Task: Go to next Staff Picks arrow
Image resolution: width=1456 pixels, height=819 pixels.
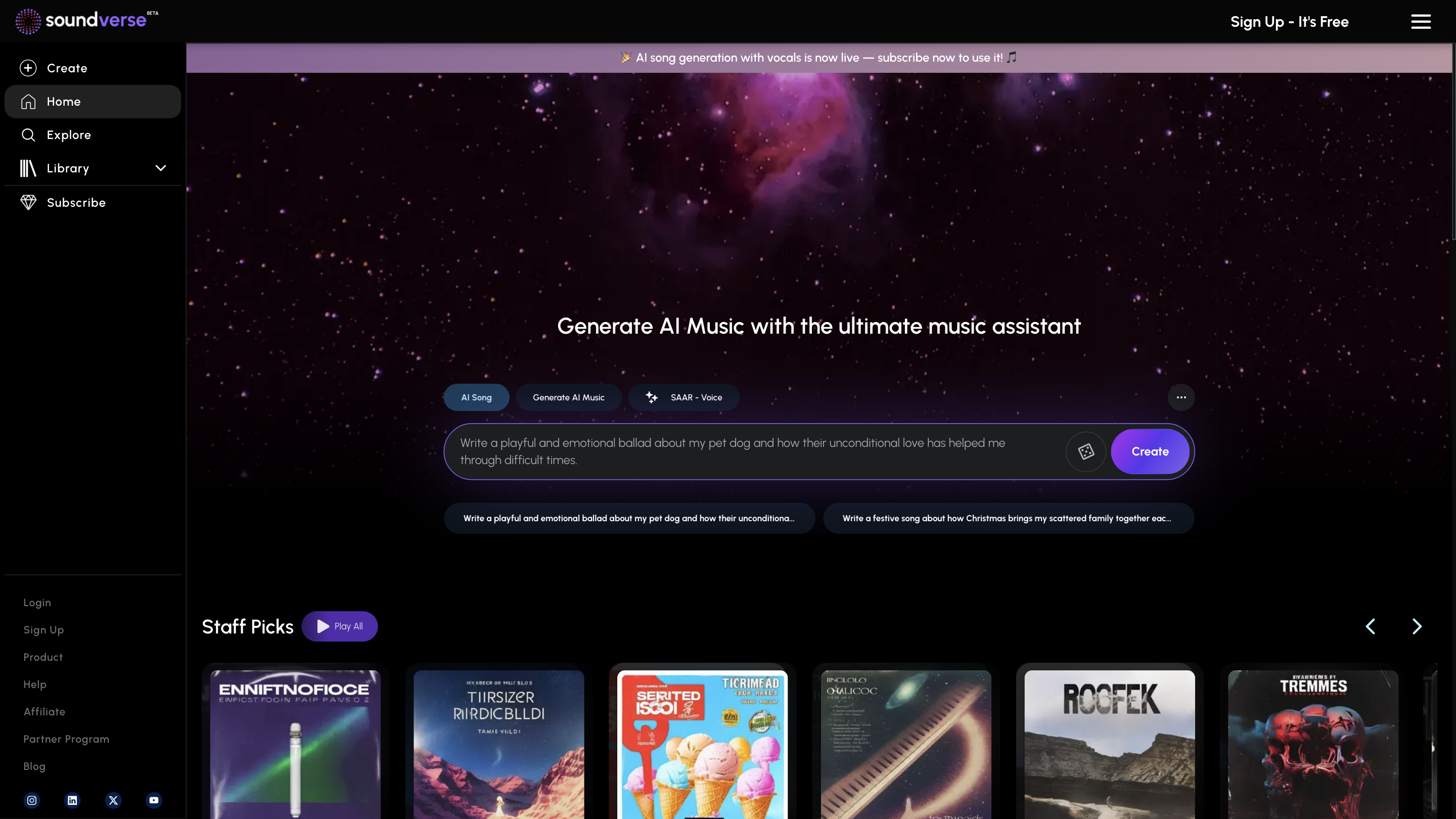Action: click(1417, 626)
